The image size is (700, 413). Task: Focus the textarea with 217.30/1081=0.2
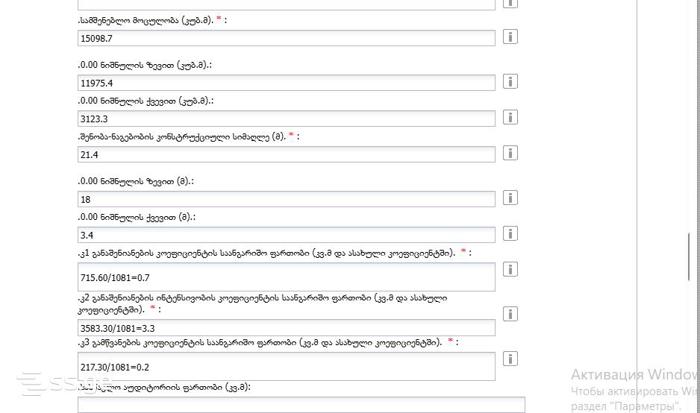click(286, 367)
